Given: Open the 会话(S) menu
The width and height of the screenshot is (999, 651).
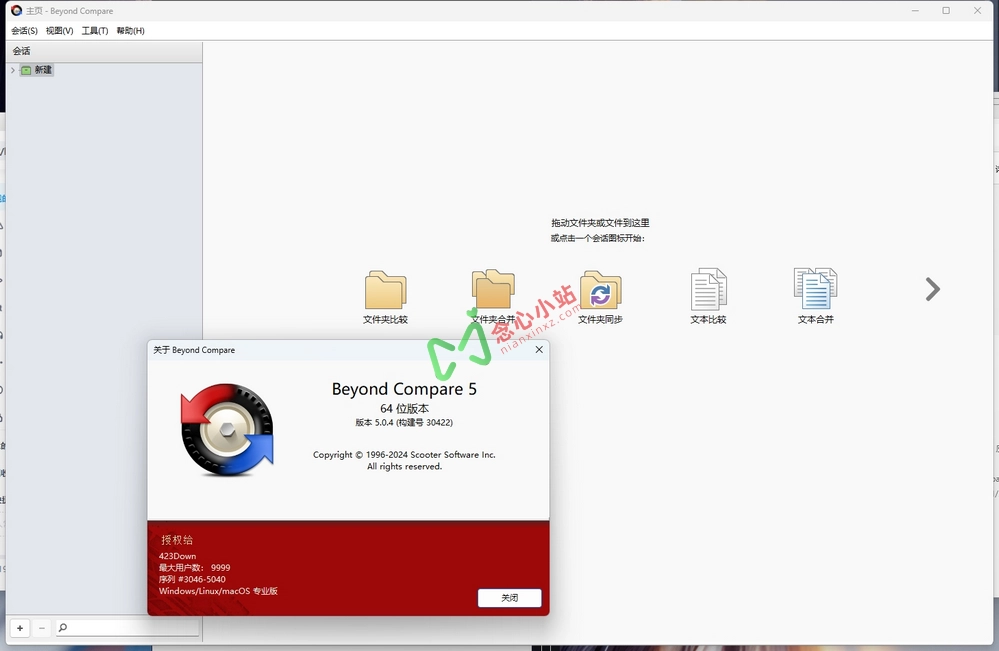Looking at the screenshot, I should pos(23,30).
